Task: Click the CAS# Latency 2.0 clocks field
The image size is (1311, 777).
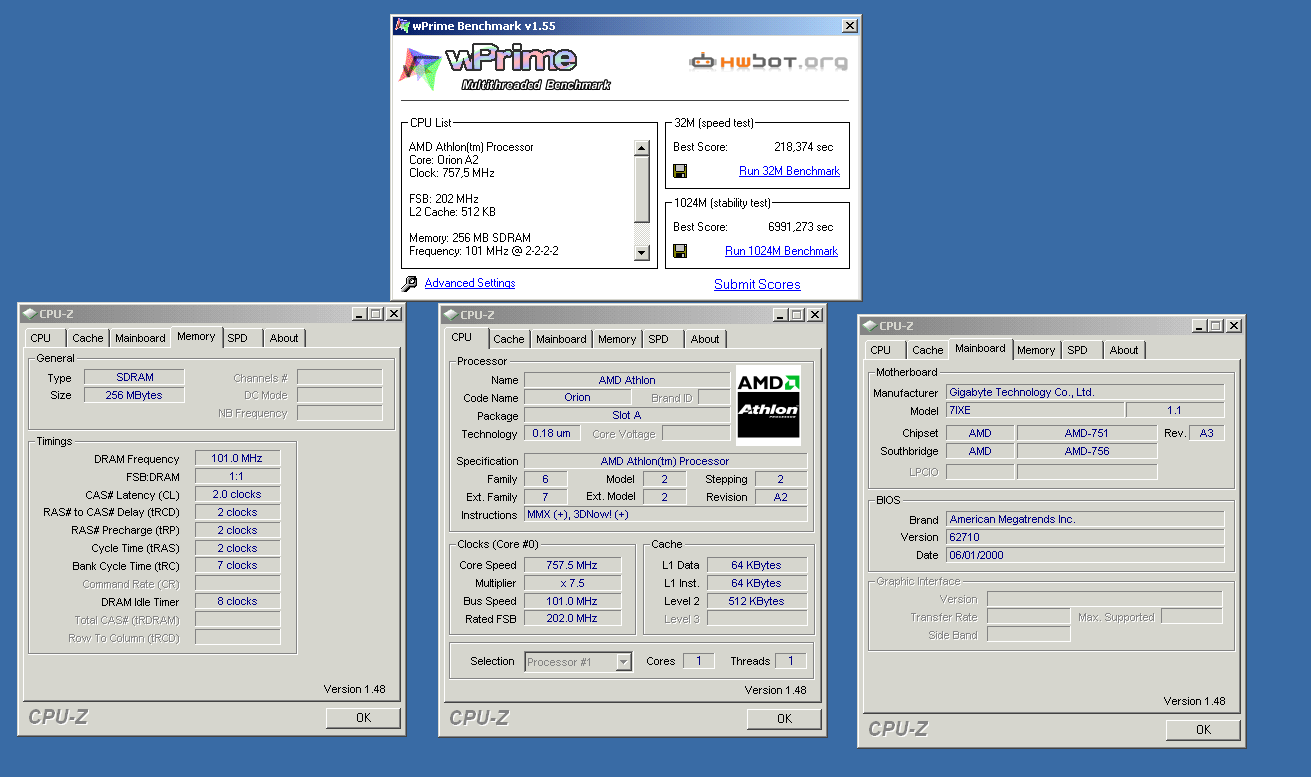Action: point(237,494)
